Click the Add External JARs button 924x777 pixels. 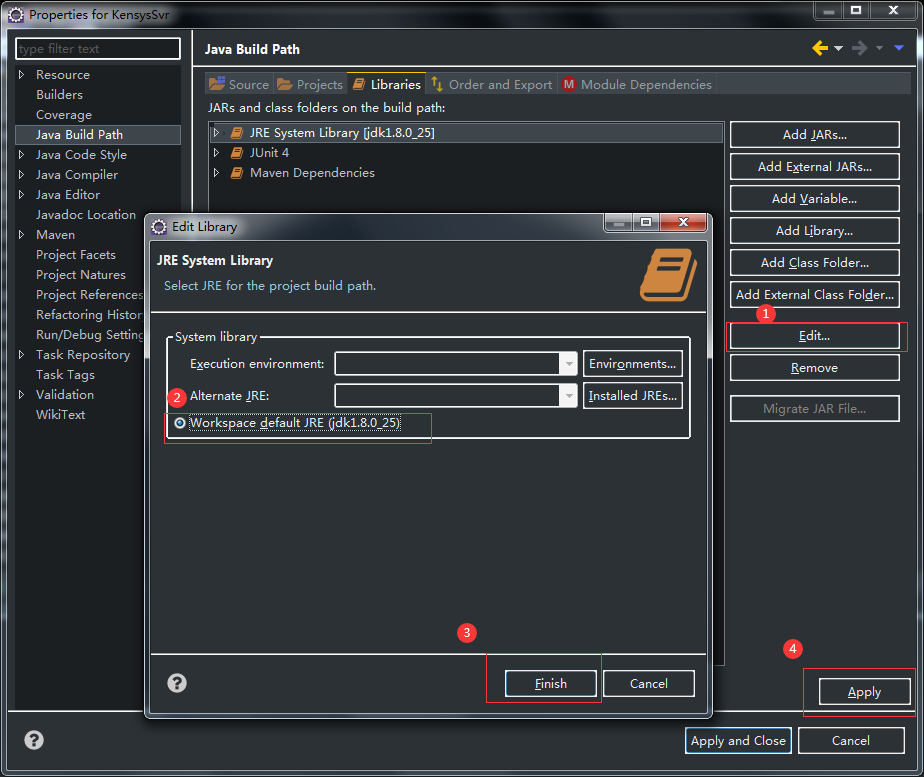point(814,166)
